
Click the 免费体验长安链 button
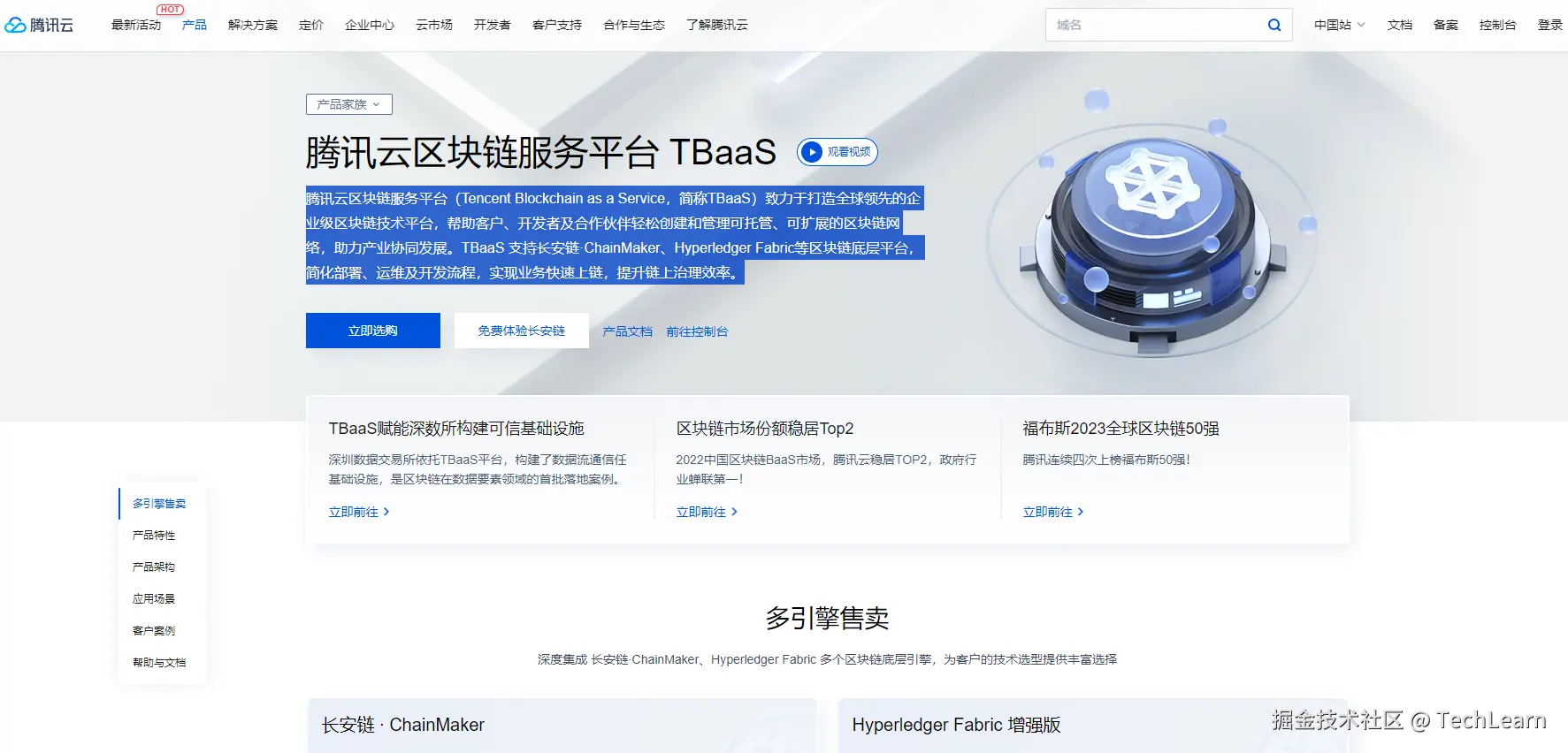522,331
